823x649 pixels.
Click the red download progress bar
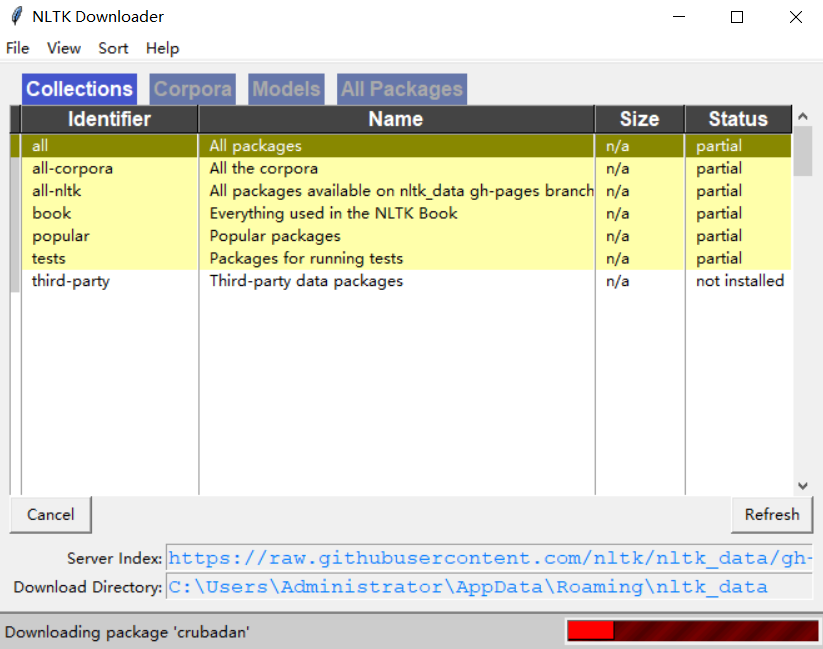pyautogui.click(x=691, y=631)
